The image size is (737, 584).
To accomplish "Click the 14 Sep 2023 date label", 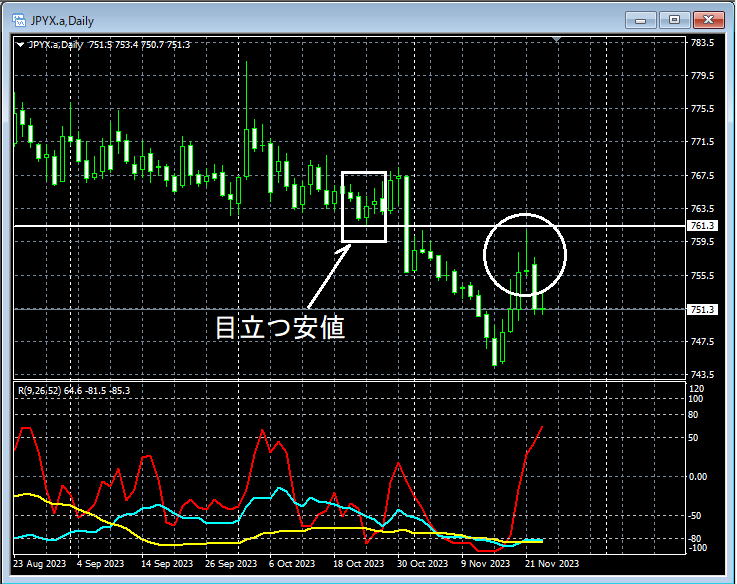I will coord(167,563).
